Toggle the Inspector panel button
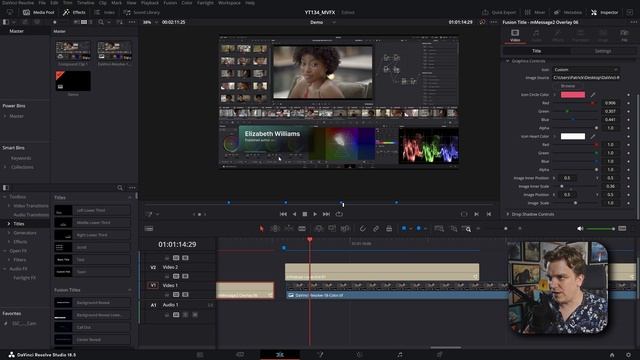This screenshot has height=360, width=640. pyautogui.click(x=604, y=12)
